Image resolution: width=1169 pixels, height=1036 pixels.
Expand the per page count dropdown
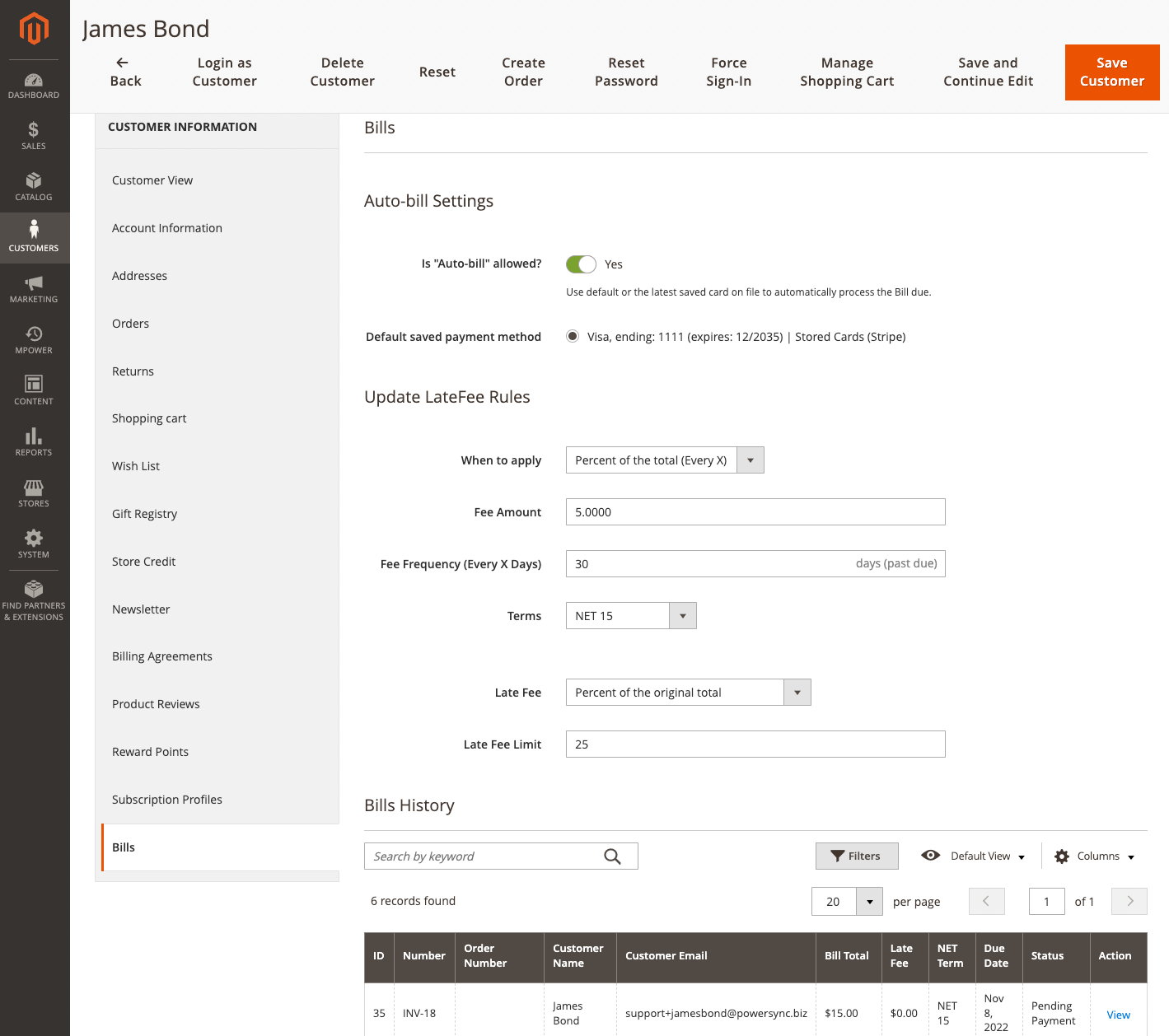(x=869, y=902)
